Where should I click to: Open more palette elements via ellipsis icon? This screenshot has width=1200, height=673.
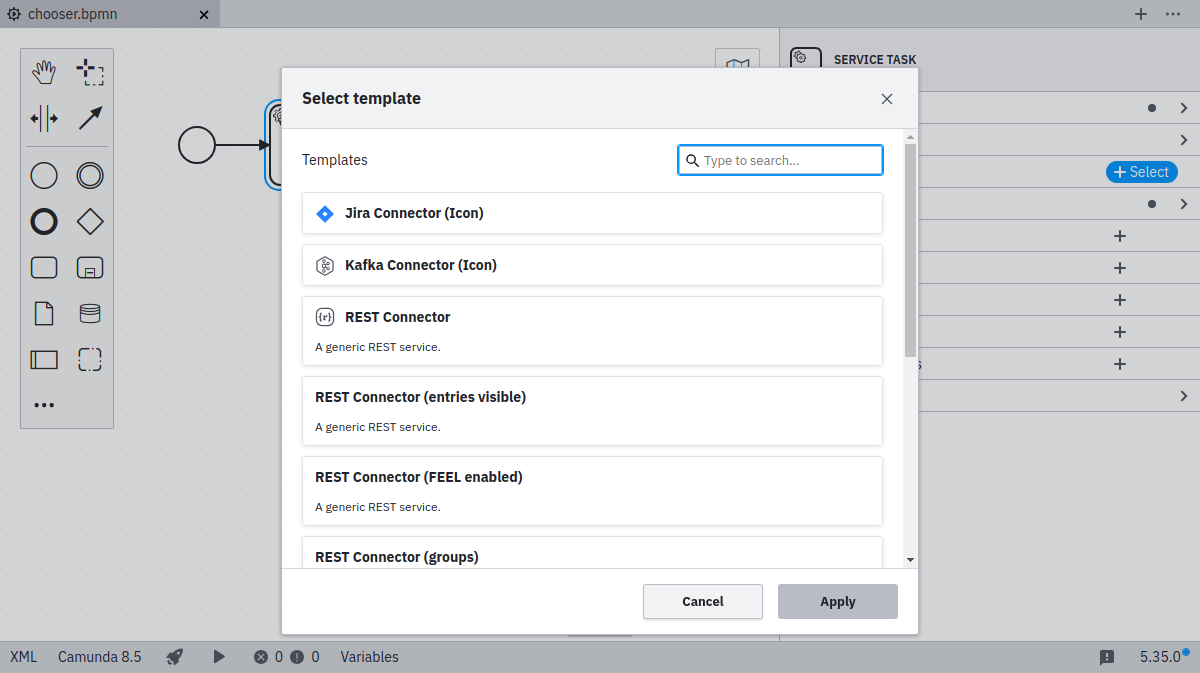(x=44, y=404)
